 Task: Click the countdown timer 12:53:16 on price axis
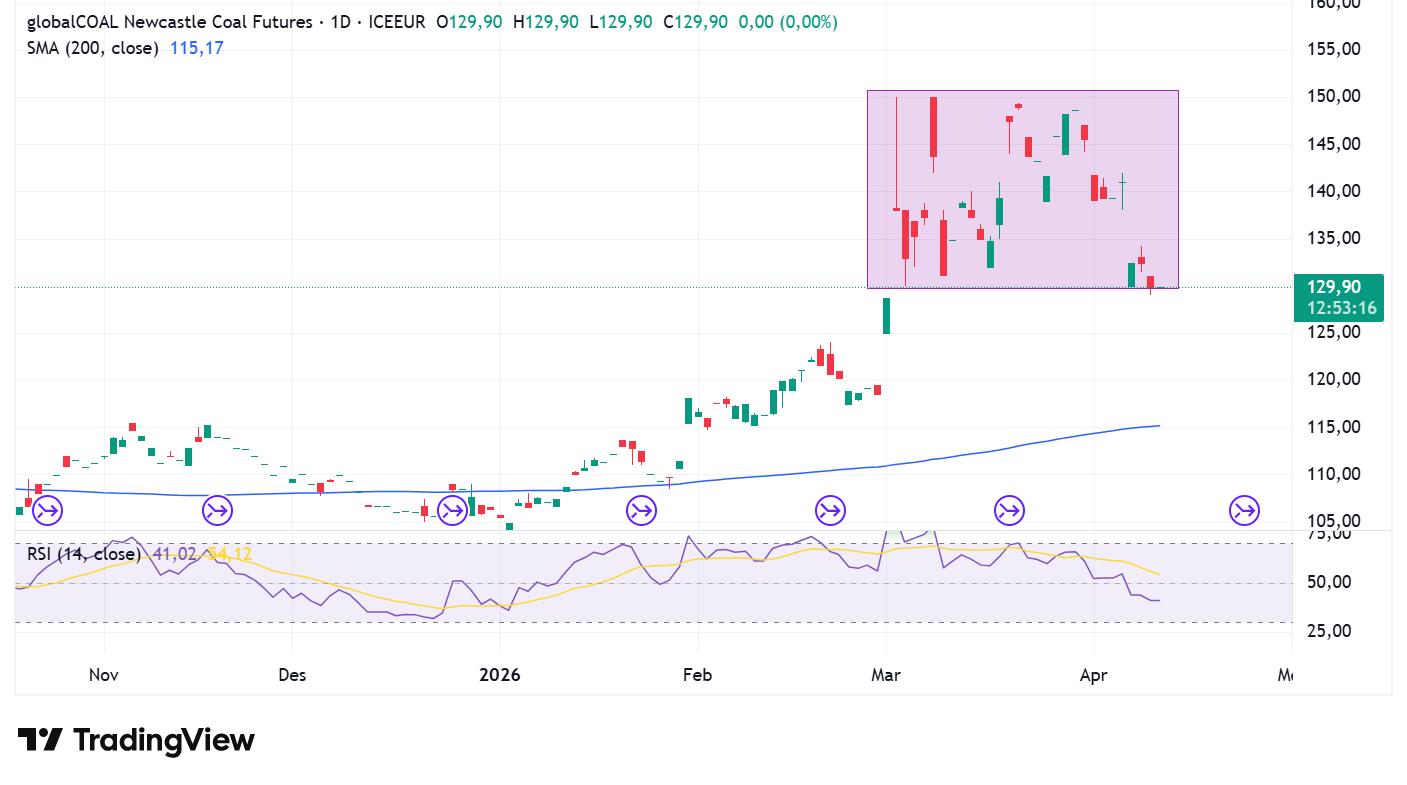[1341, 308]
